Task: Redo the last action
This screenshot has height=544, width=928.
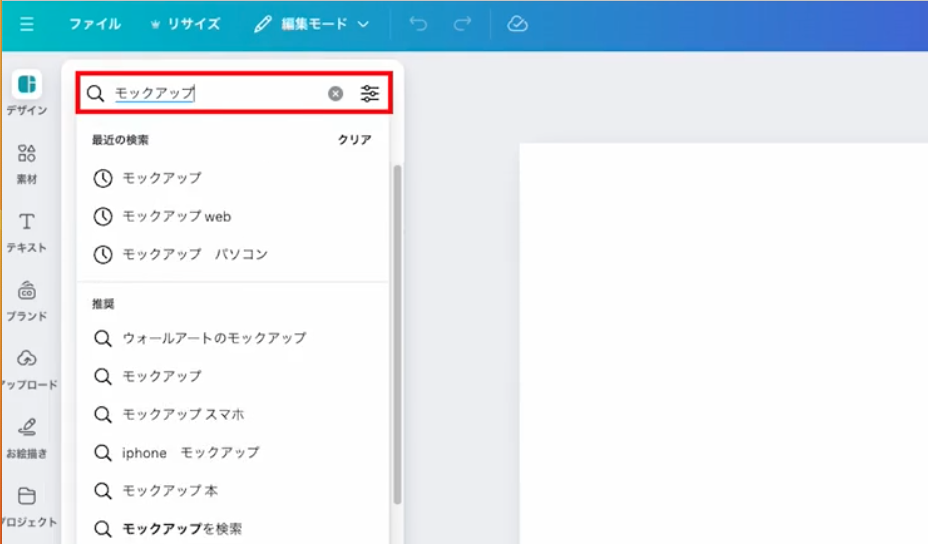Action: [462, 24]
